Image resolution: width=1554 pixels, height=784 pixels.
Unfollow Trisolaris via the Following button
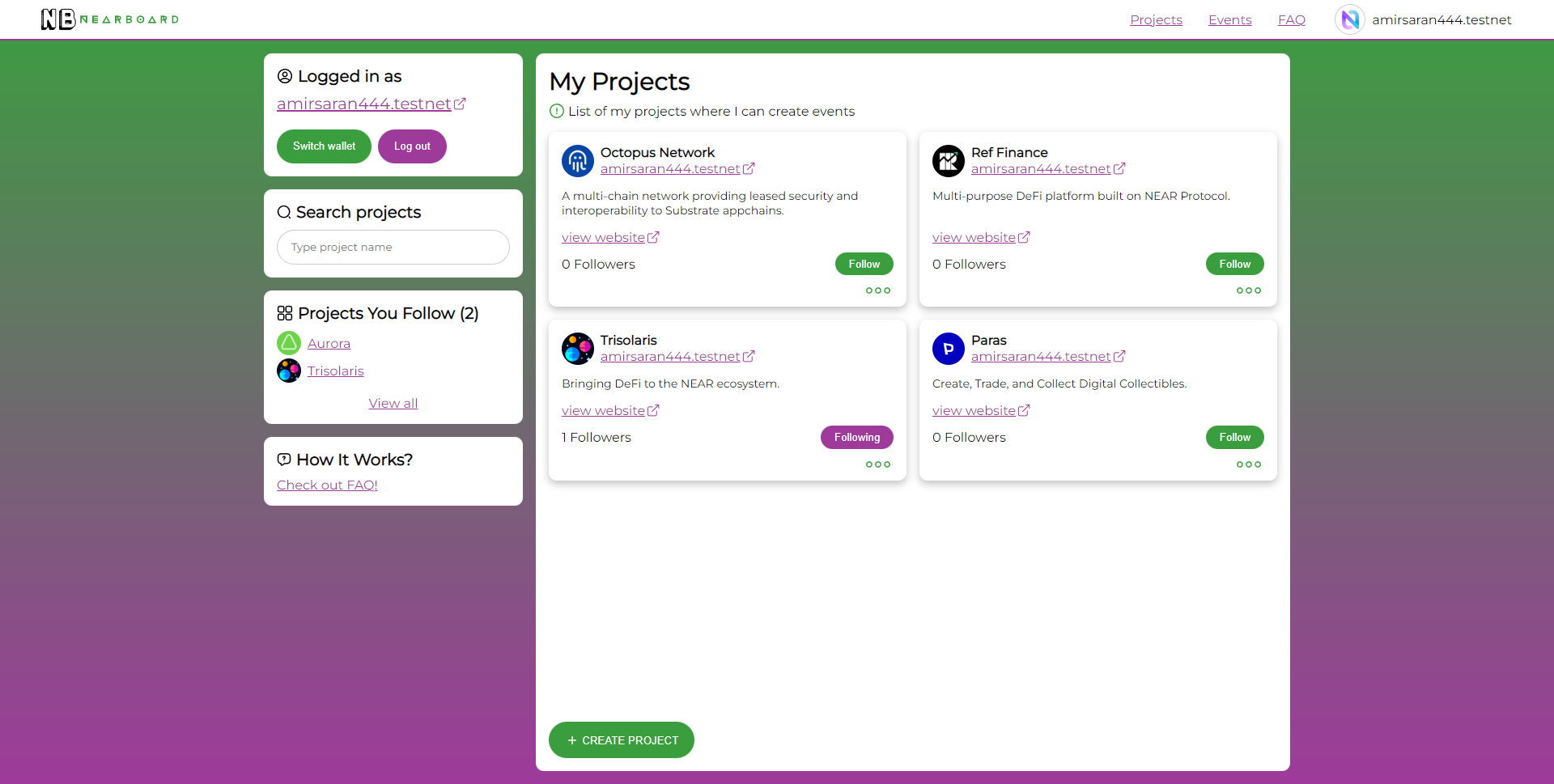tap(857, 437)
